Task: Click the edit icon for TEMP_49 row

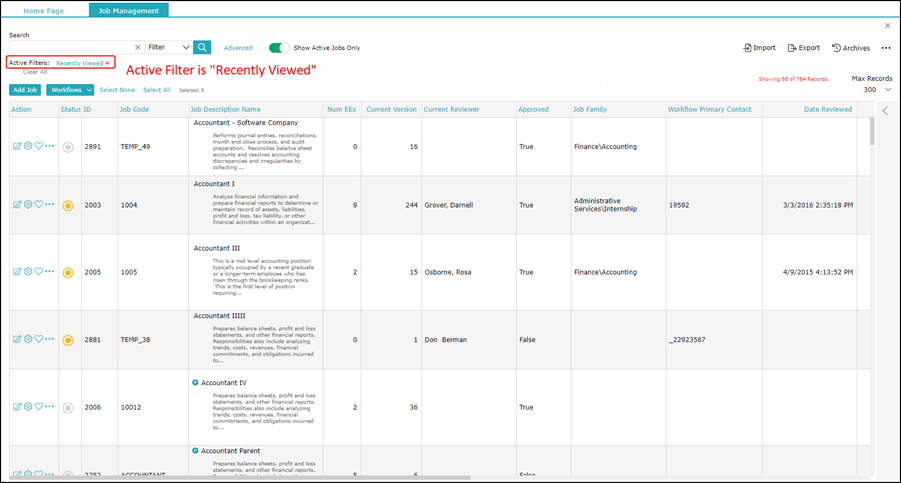Action: point(17,146)
